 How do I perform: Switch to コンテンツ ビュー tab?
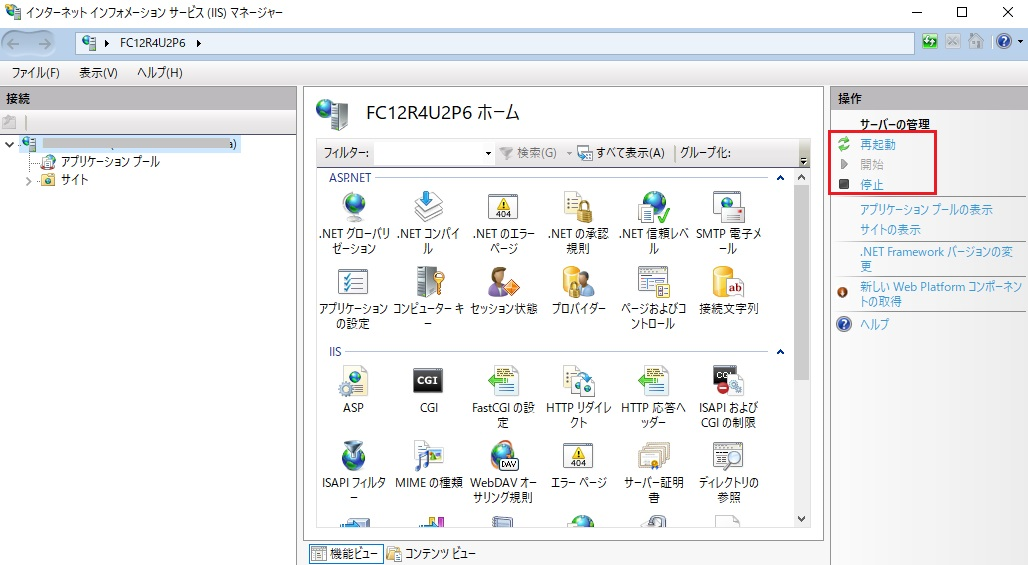tap(431, 554)
